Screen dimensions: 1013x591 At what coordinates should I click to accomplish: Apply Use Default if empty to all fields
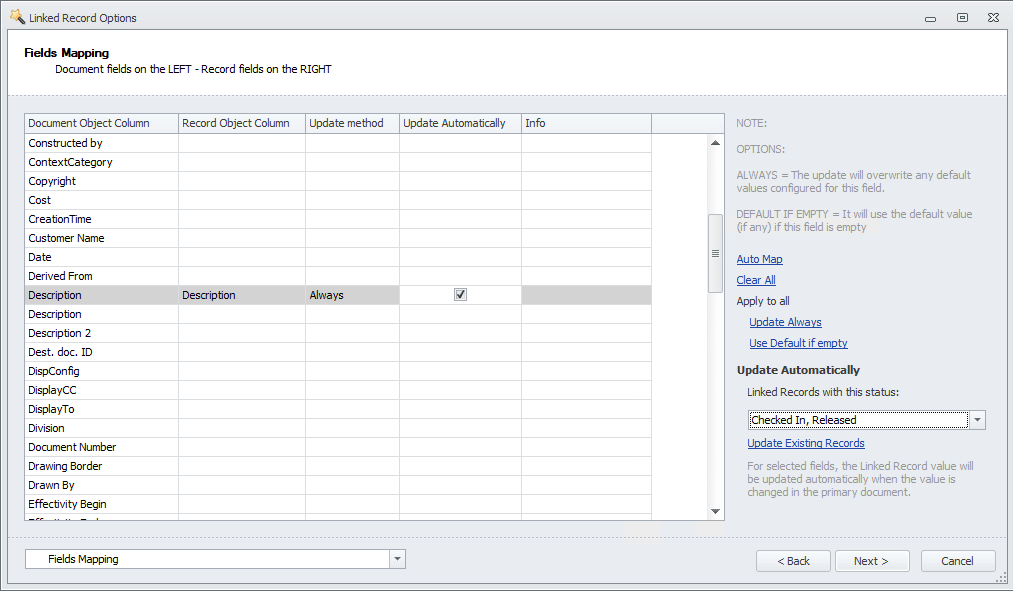798,343
